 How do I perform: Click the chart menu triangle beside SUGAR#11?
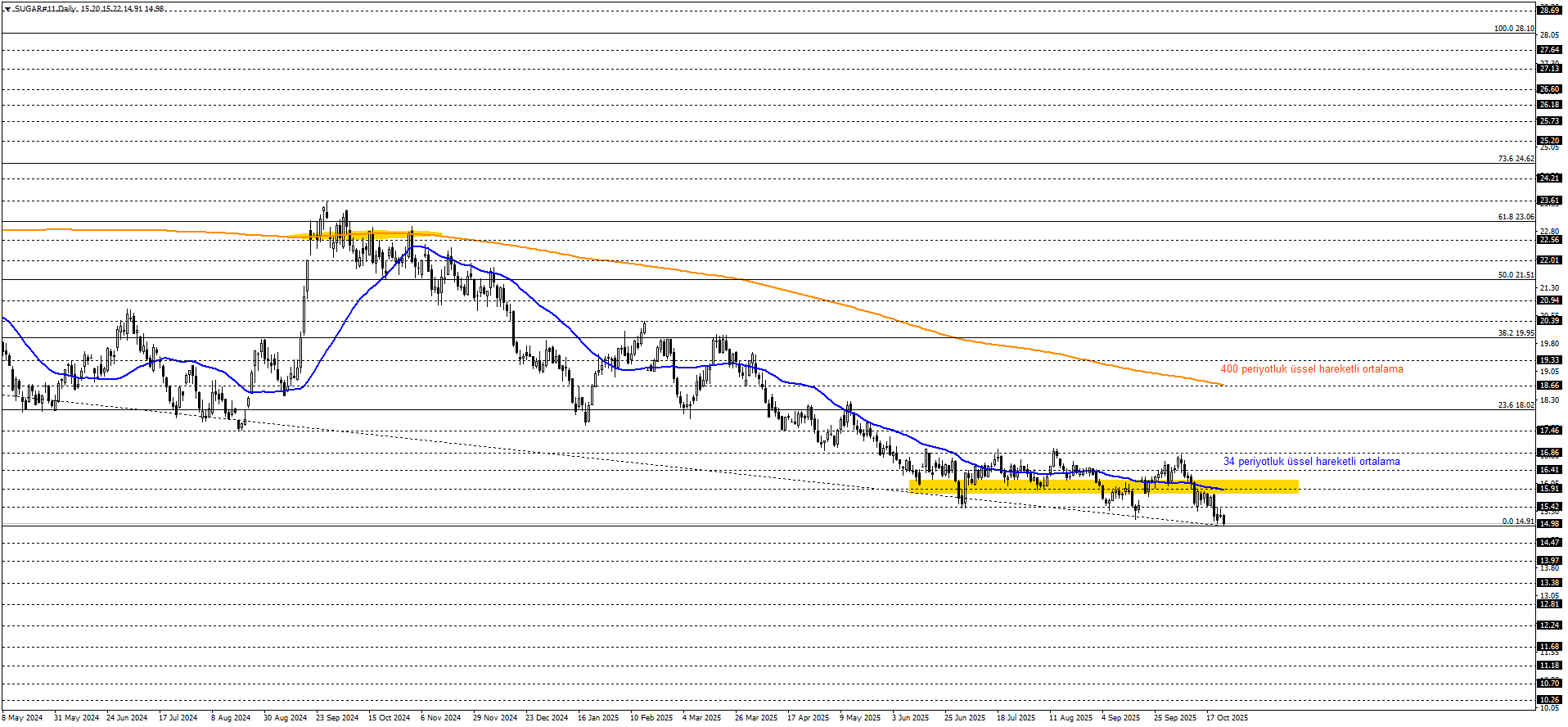[x=7, y=9]
